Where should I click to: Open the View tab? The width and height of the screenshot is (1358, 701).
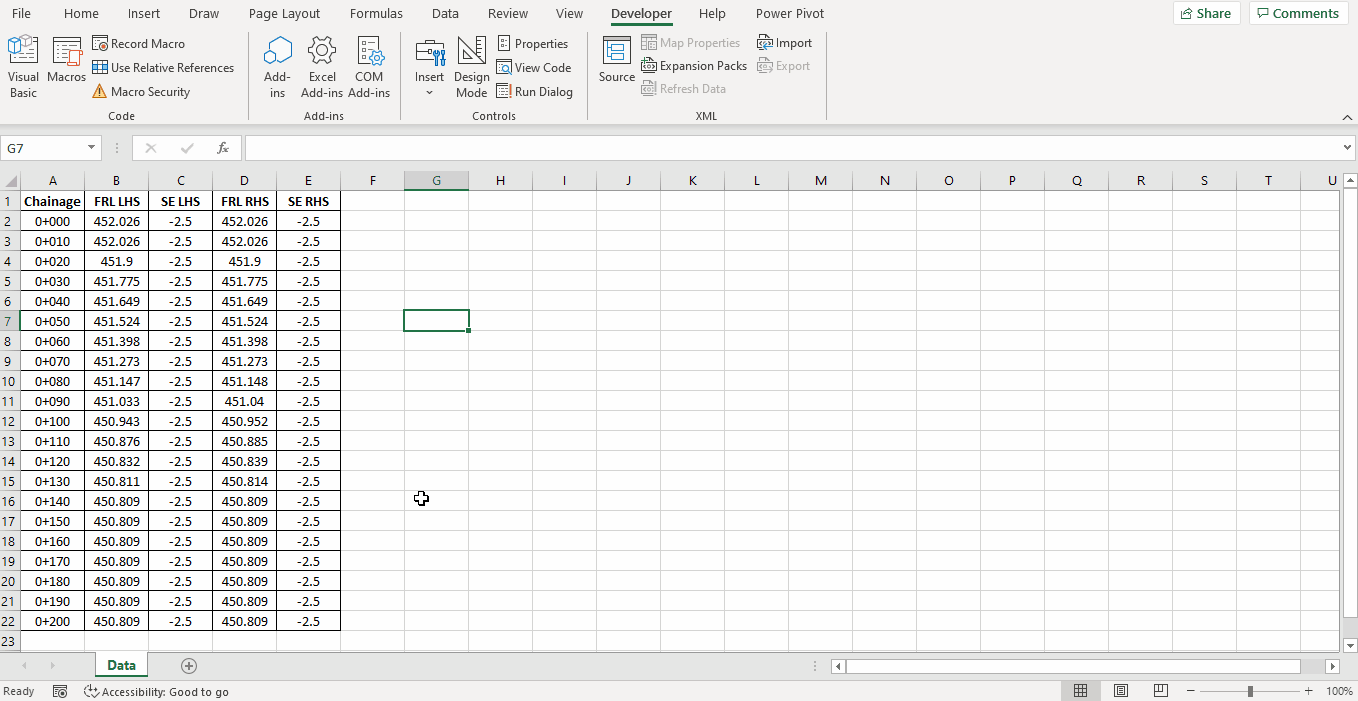[x=569, y=14]
